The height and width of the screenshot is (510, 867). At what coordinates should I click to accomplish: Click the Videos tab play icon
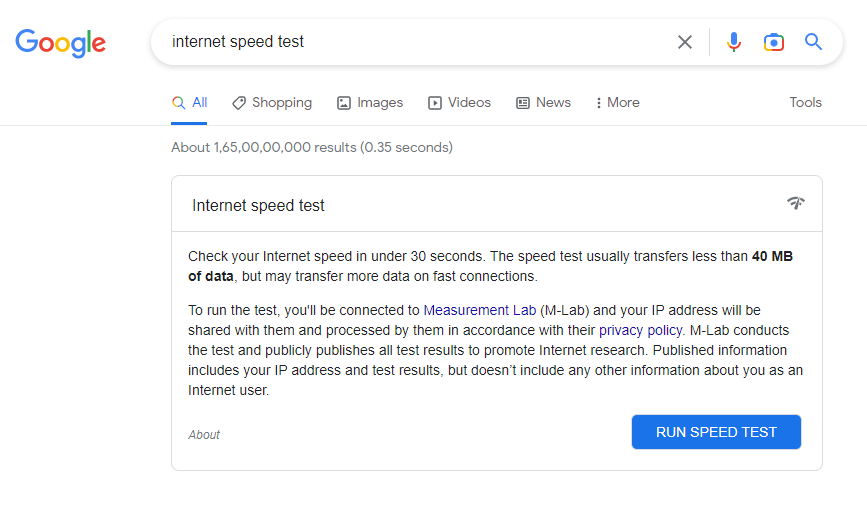[x=435, y=103]
